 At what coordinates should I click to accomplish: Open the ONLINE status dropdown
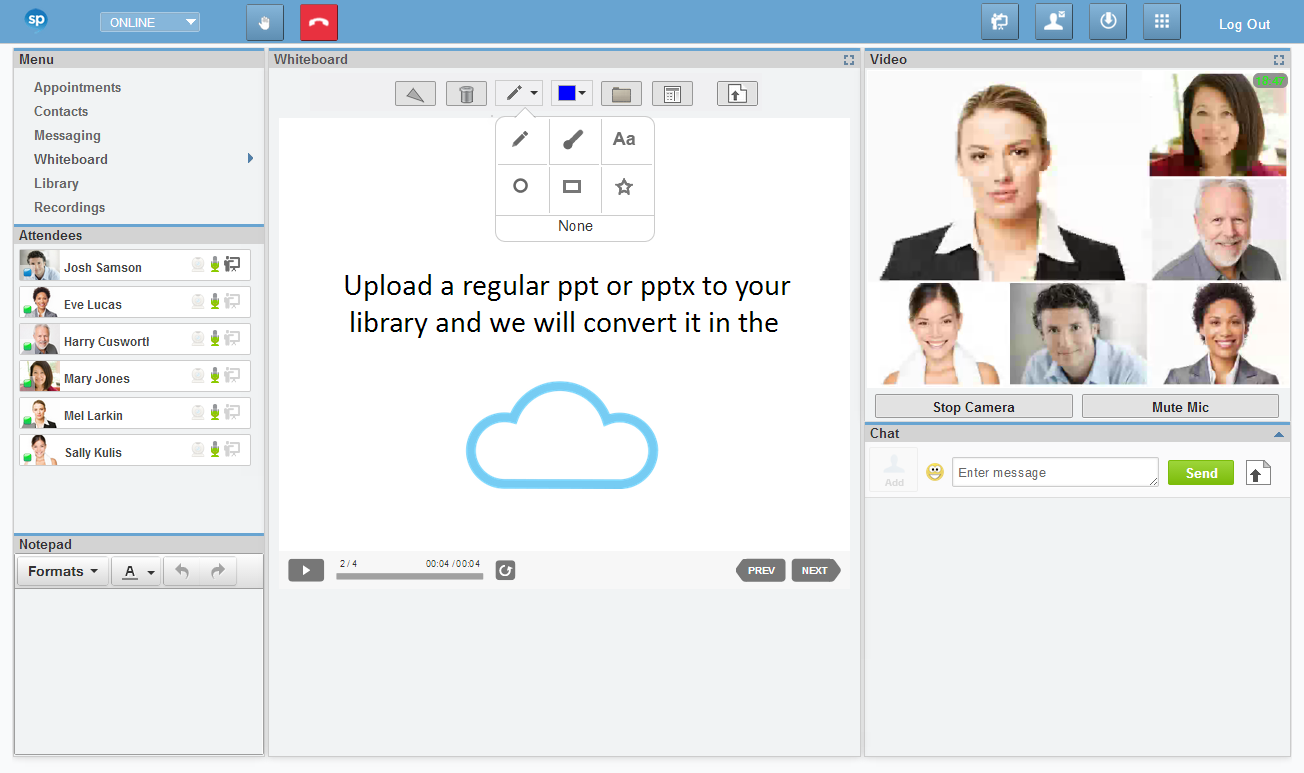(150, 22)
